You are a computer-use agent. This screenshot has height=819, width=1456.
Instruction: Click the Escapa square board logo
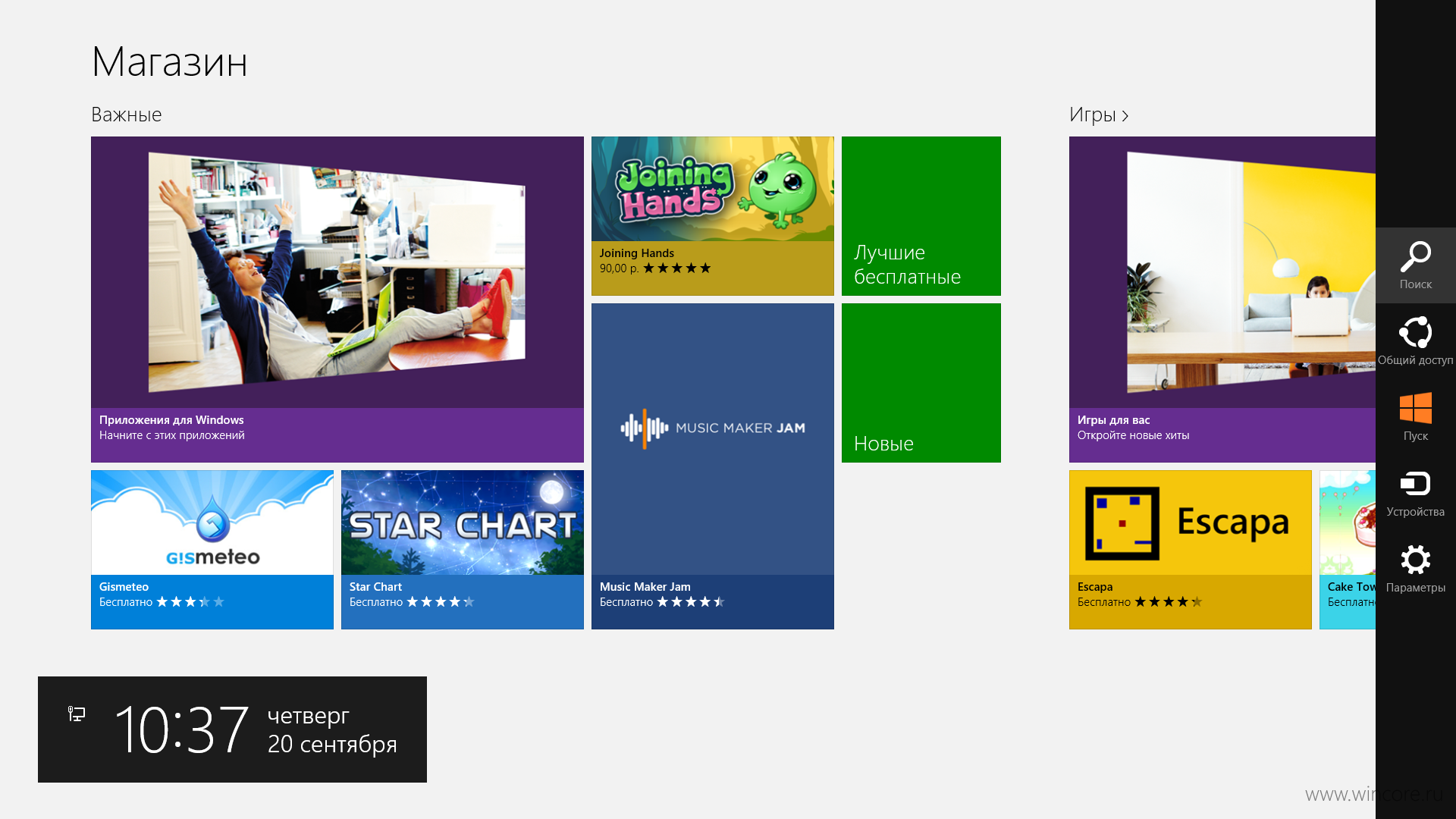(1122, 523)
